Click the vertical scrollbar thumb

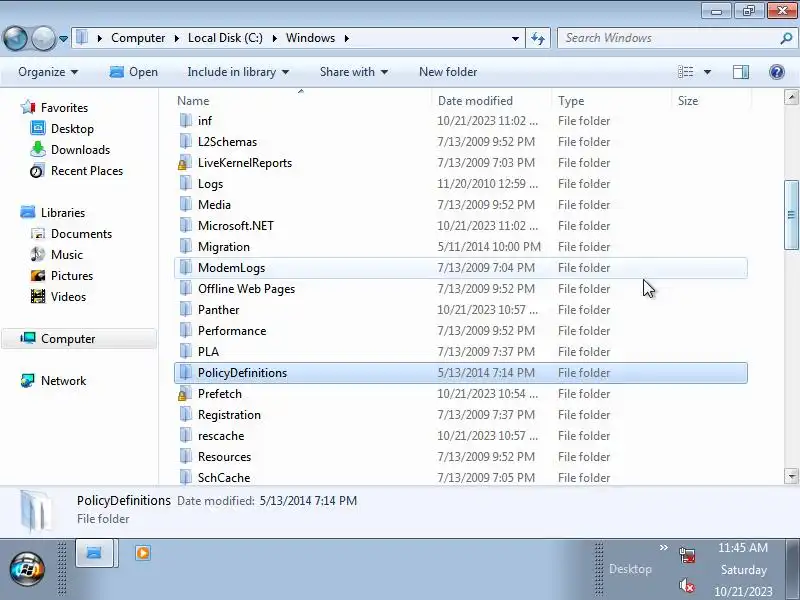(x=791, y=215)
